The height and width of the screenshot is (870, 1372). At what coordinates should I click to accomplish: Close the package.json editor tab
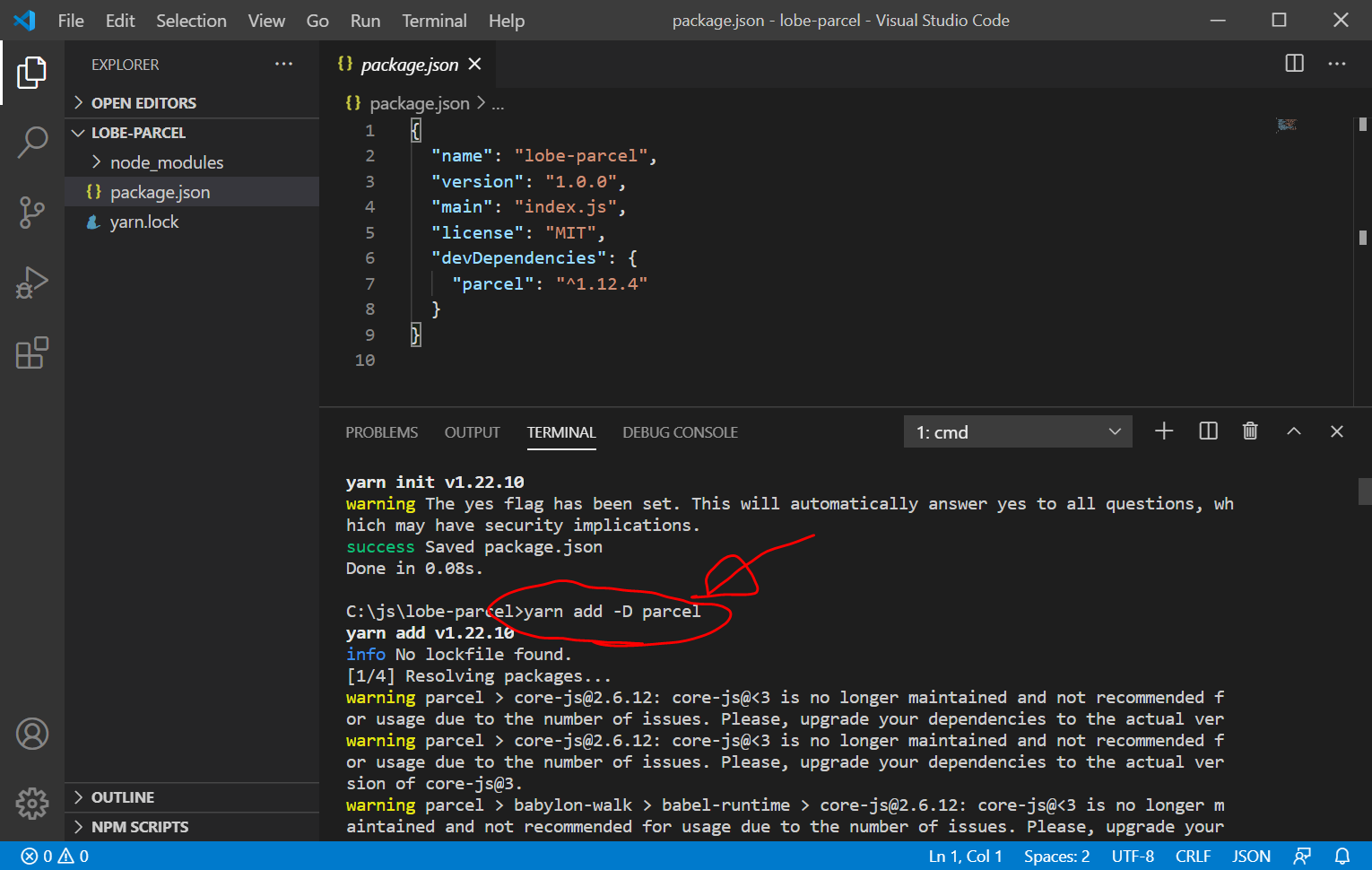[x=474, y=64]
